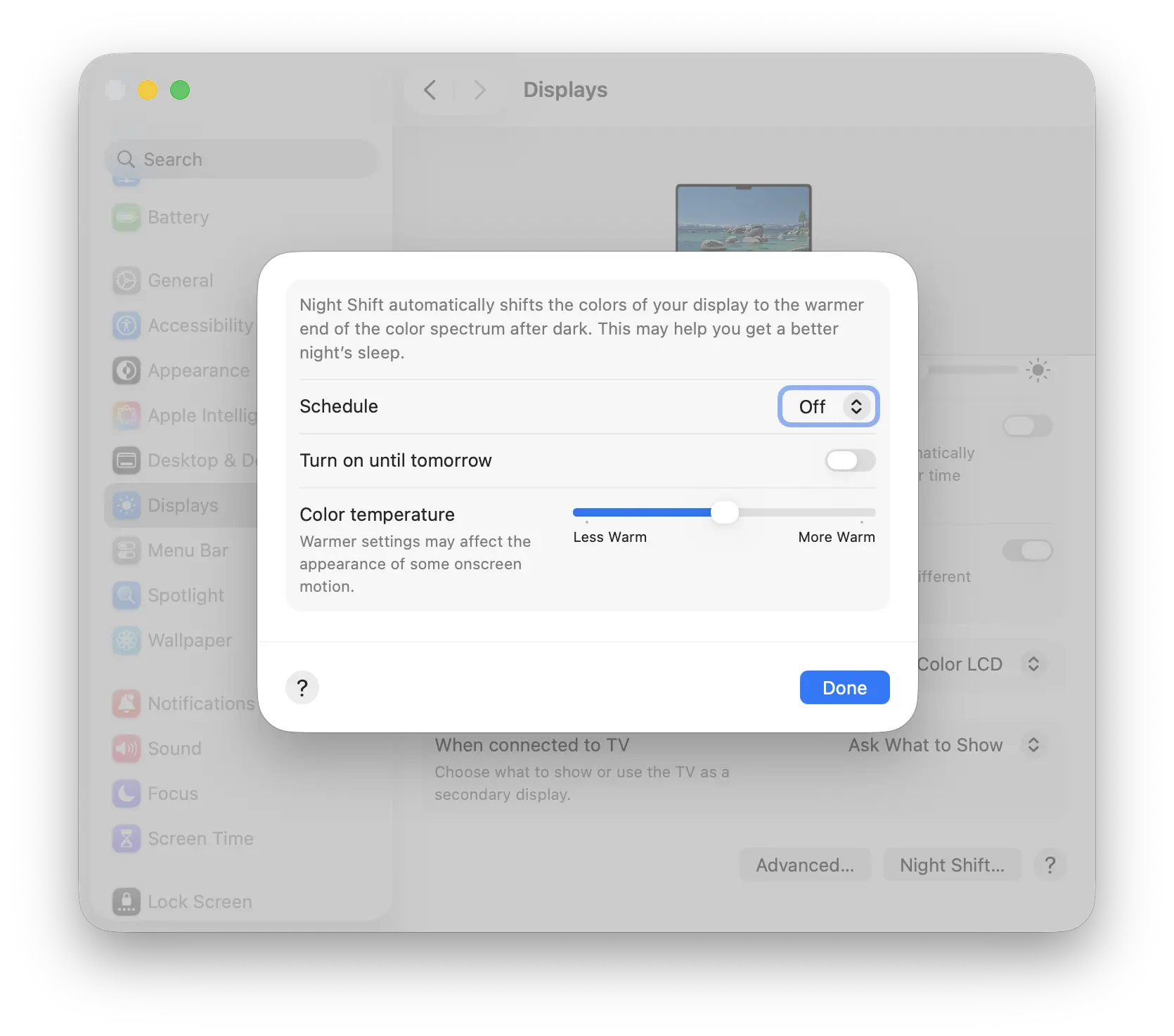
Task: Select the Desktop & Dock icon
Action: (127, 460)
